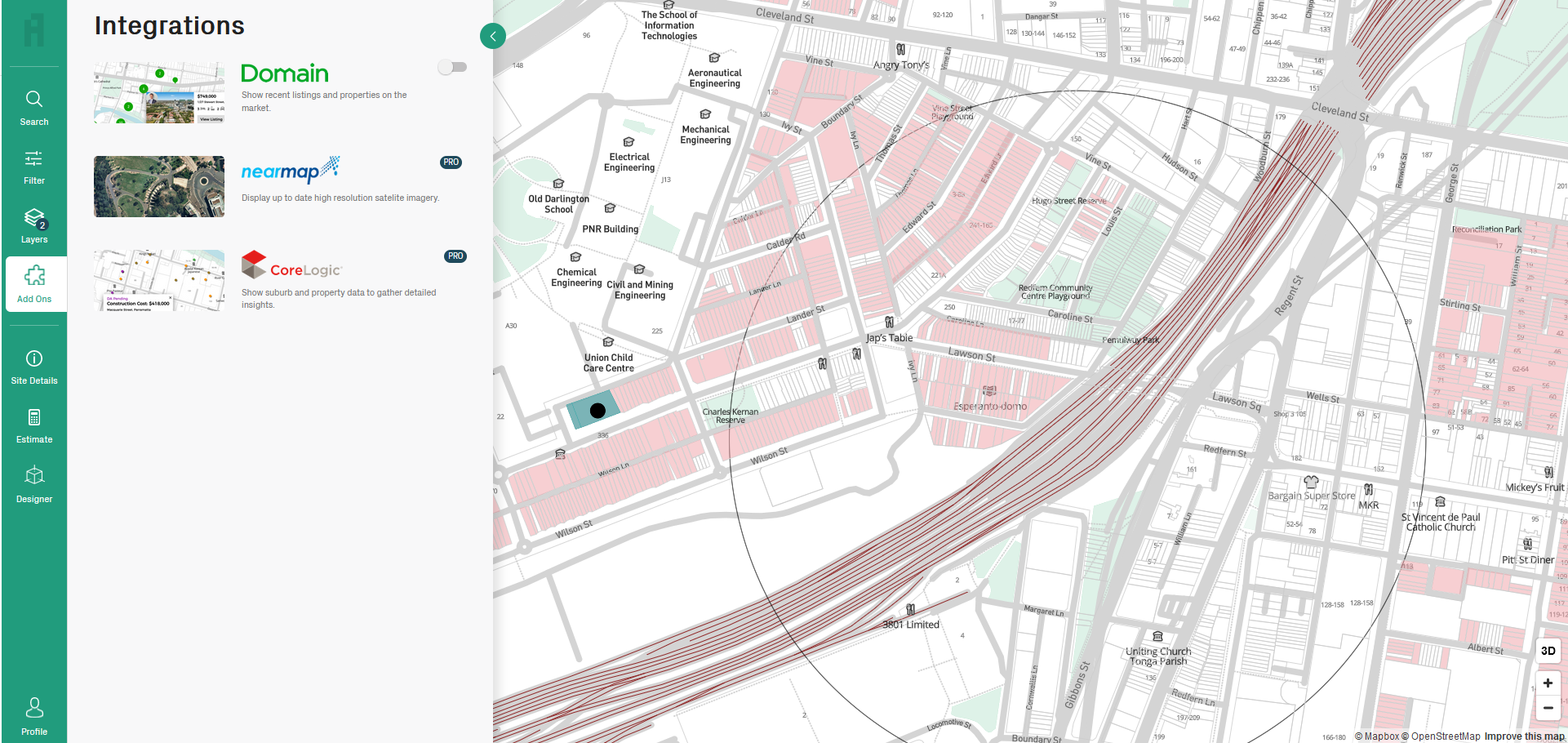Click the Charles Kernan Reserve label
The image size is (1568, 743).
pos(731,416)
